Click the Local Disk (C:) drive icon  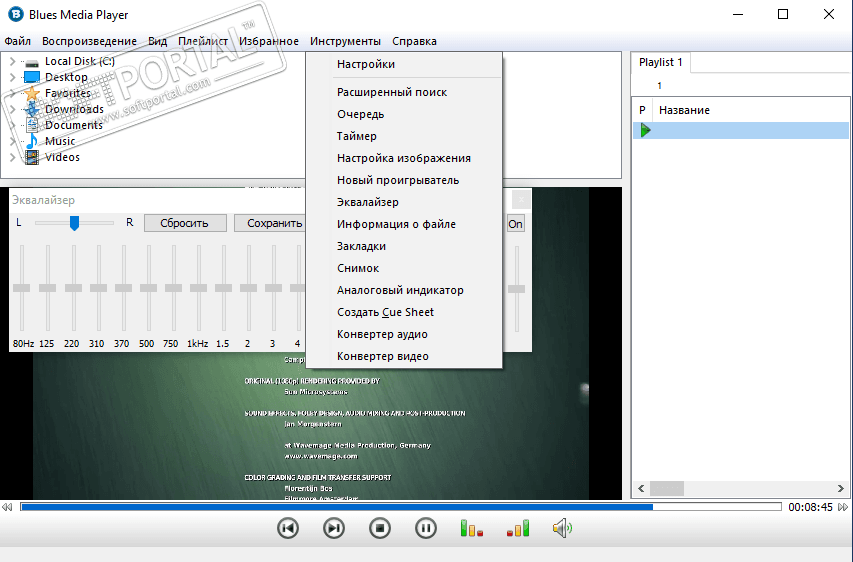(x=32, y=63)
